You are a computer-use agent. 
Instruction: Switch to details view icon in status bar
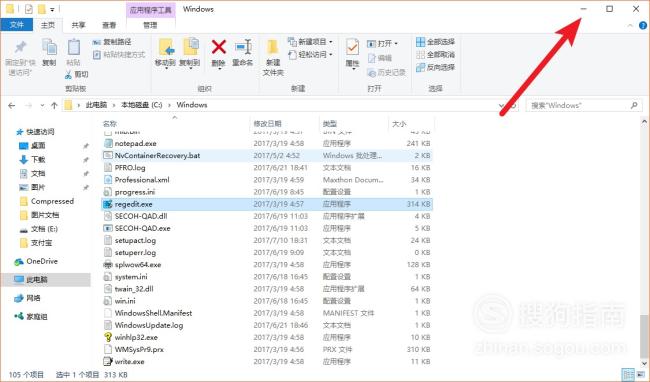pyautogui.click(x=628, y=375)
